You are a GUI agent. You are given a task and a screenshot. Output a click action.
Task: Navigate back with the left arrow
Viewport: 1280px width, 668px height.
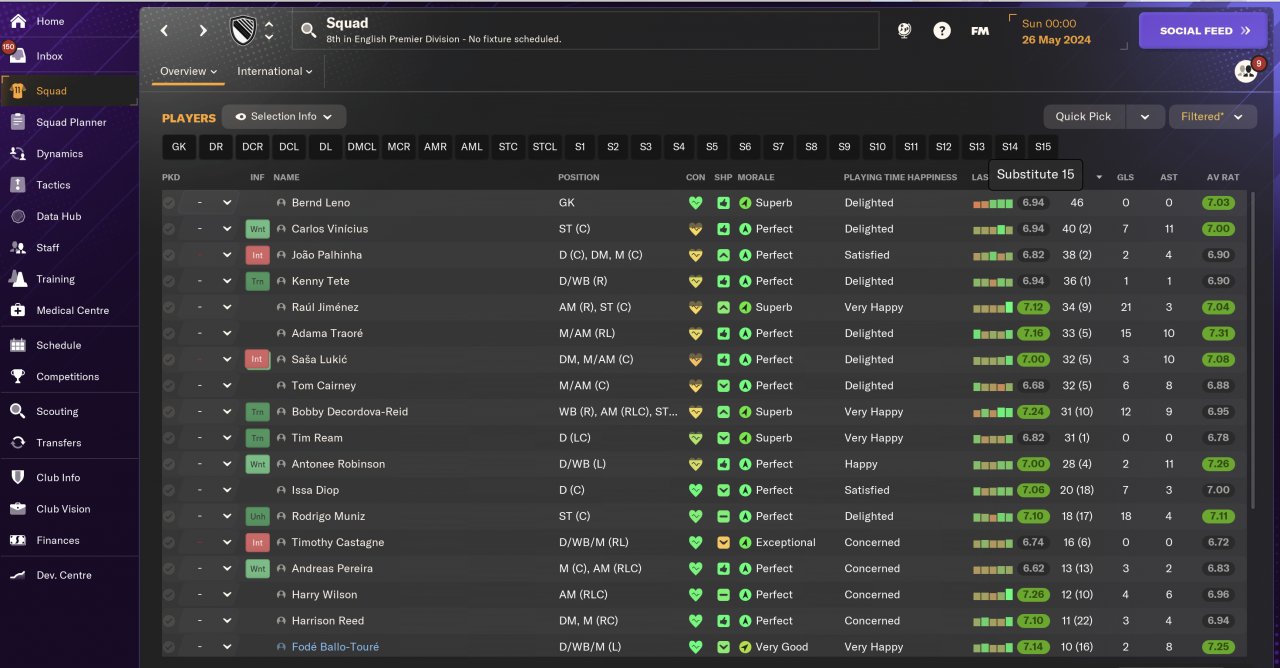165,31
